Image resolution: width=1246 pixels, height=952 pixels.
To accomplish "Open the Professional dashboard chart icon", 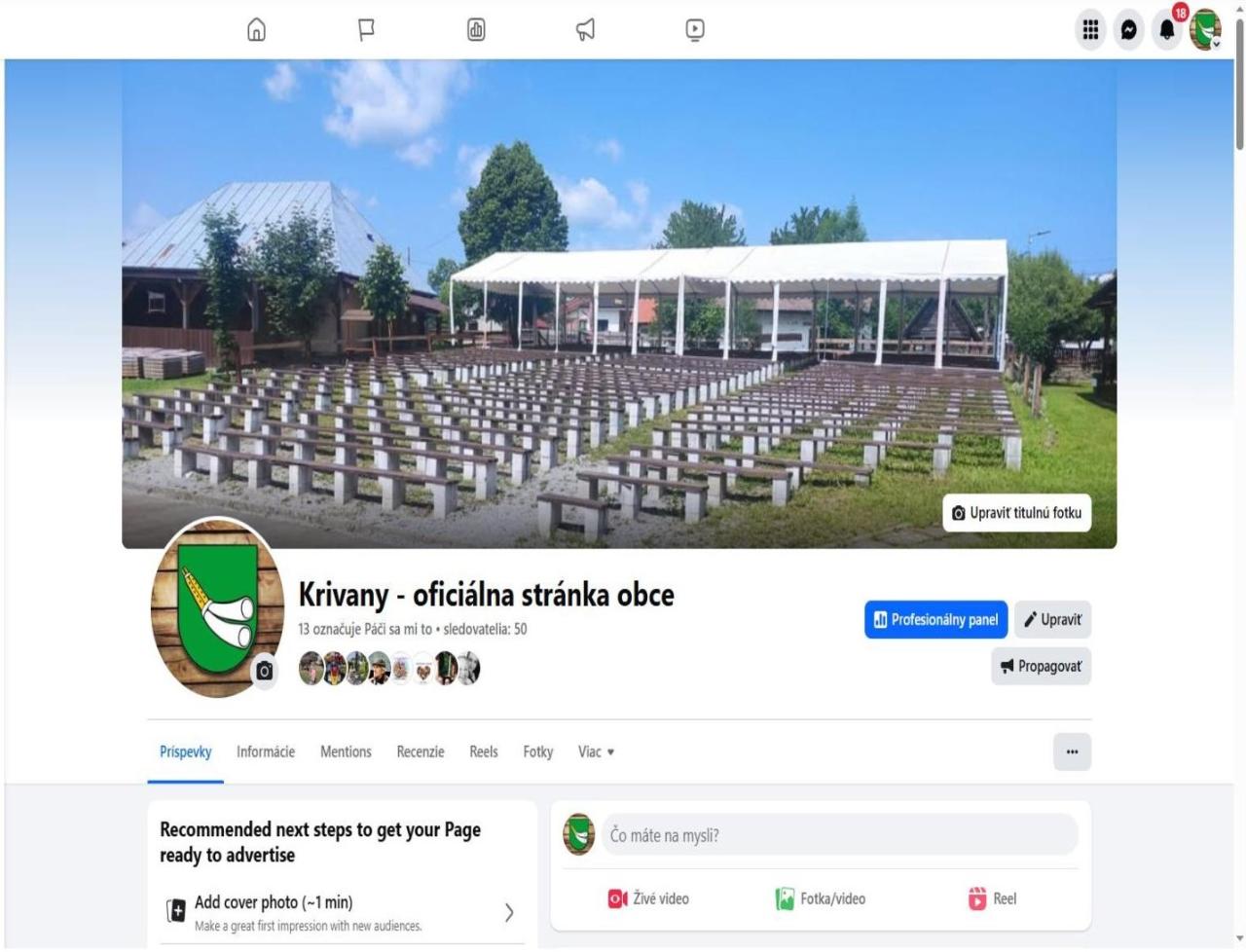I will click(x=476, y=30).
